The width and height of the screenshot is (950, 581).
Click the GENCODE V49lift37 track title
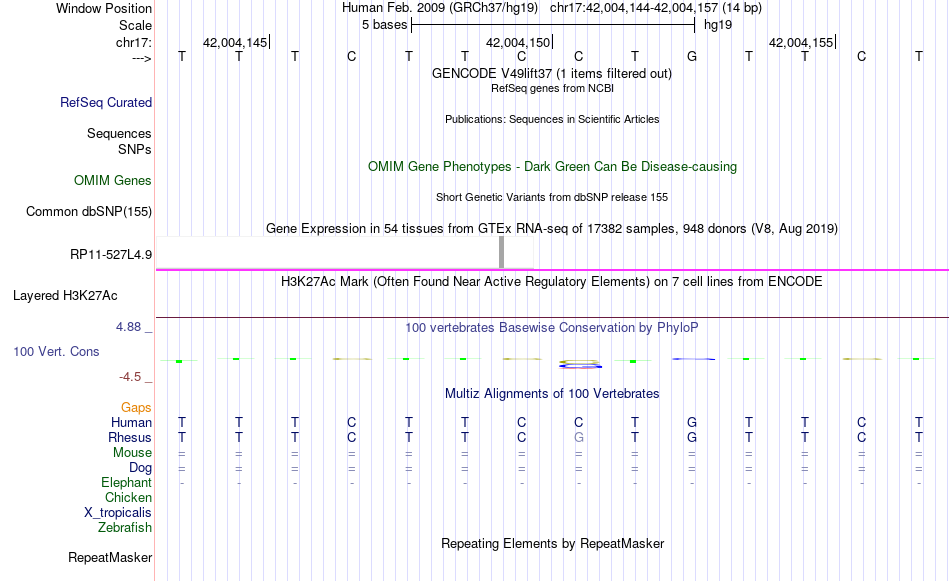tap(552, 73)
